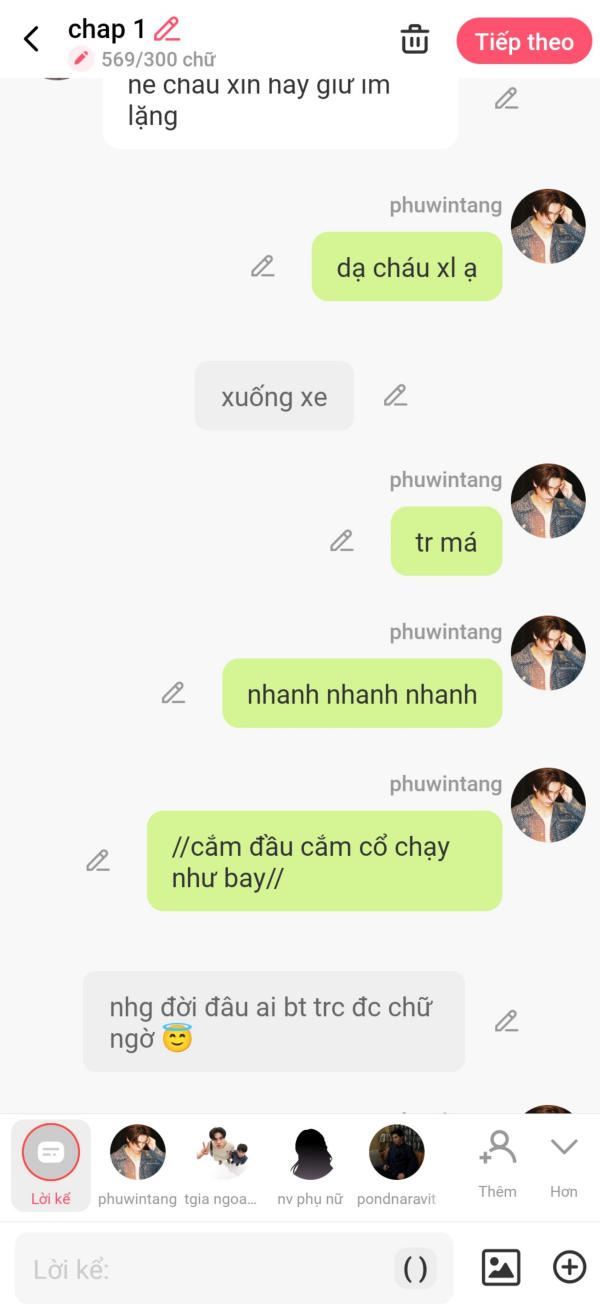The width and height of the screenshot is (600, 1306).
Task: Insert parentheses with the ( ) button
Action: (415, 1268)
